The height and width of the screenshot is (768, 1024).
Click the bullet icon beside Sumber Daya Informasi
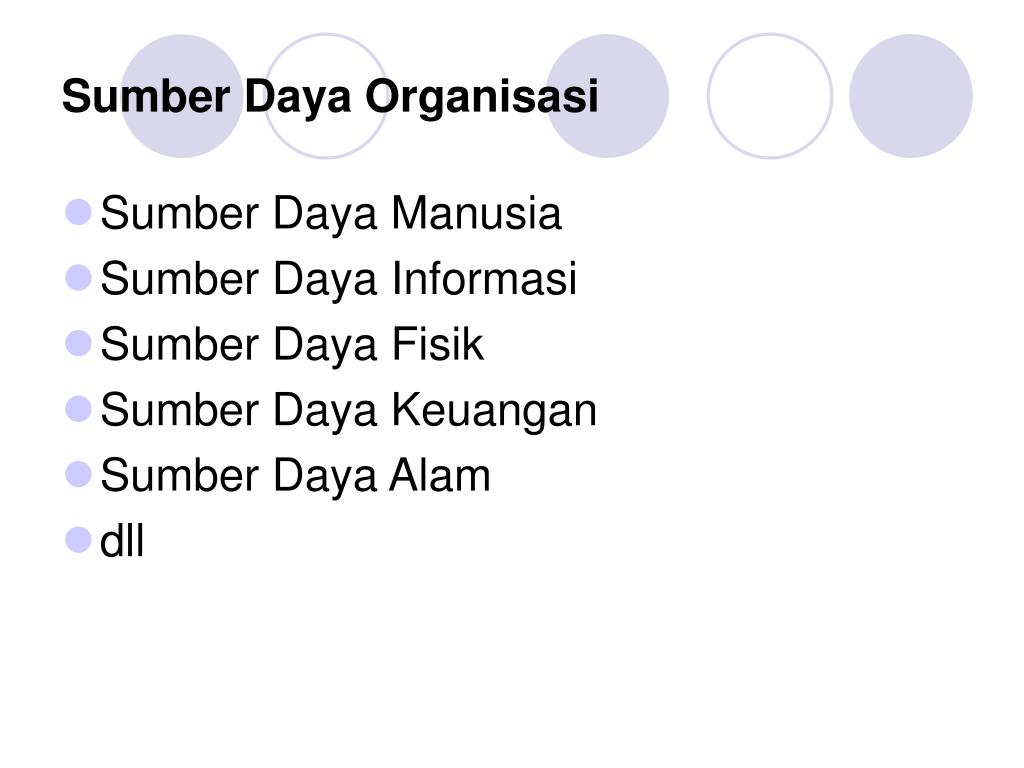pyautogui.click(x=78, y=278)
